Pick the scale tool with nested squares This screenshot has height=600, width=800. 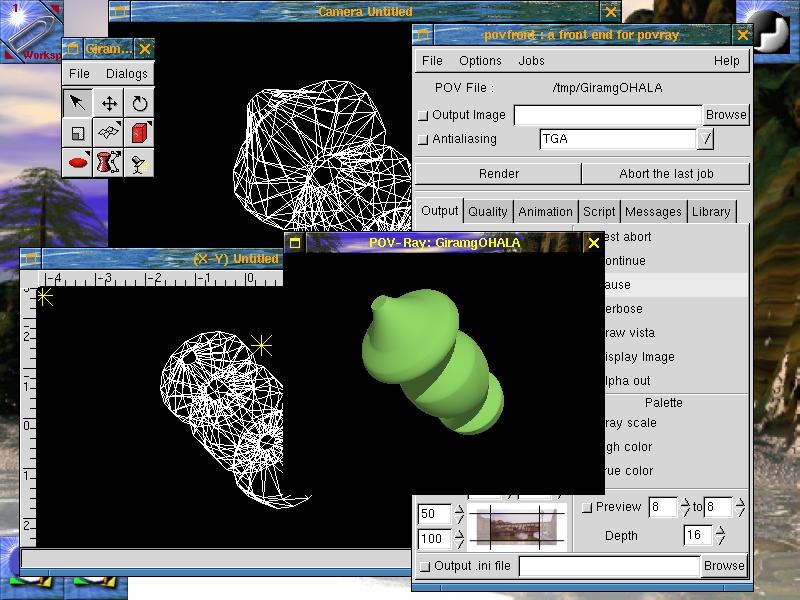point(78,133)
